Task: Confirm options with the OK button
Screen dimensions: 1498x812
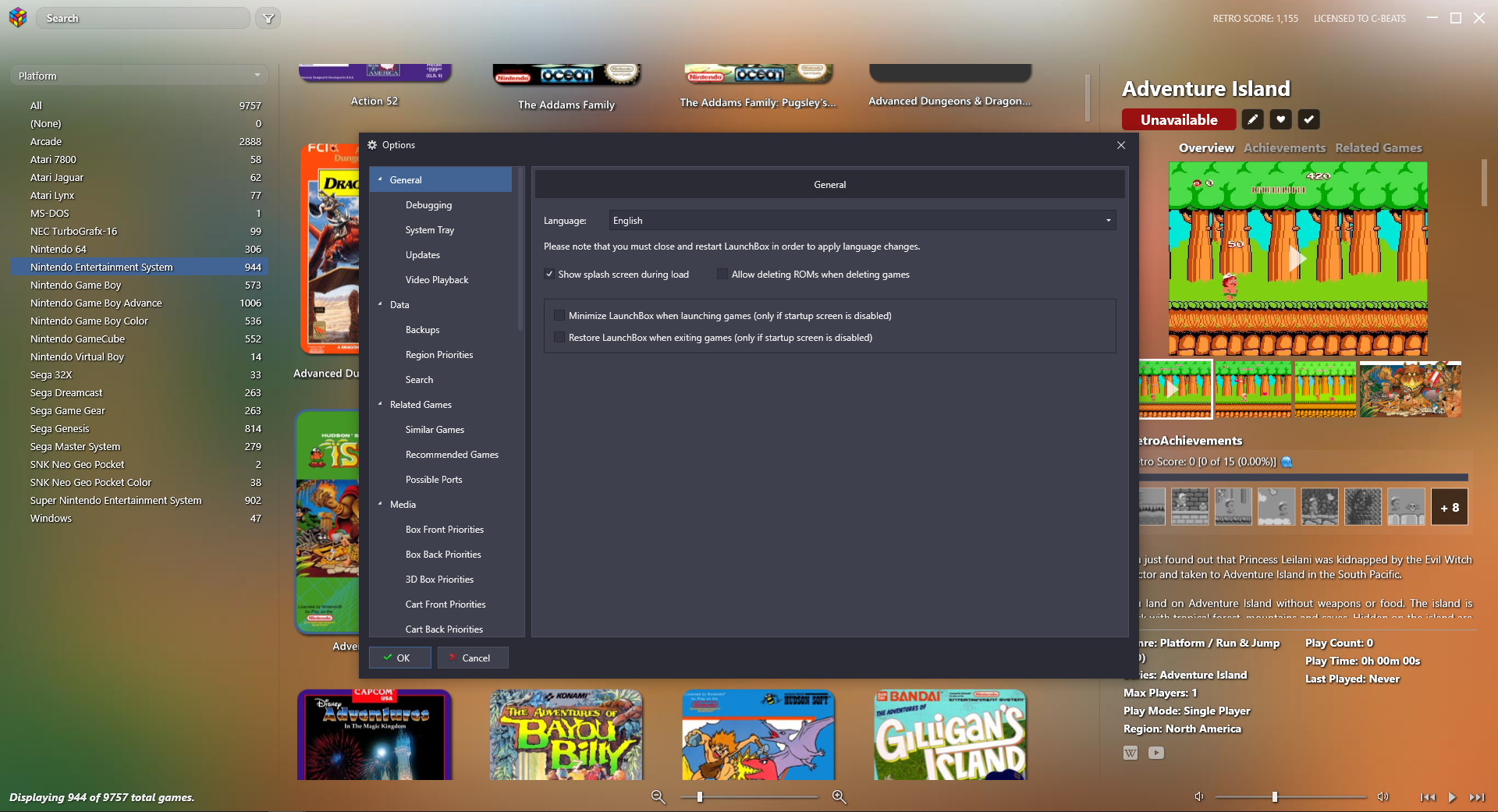Action: 400,658
